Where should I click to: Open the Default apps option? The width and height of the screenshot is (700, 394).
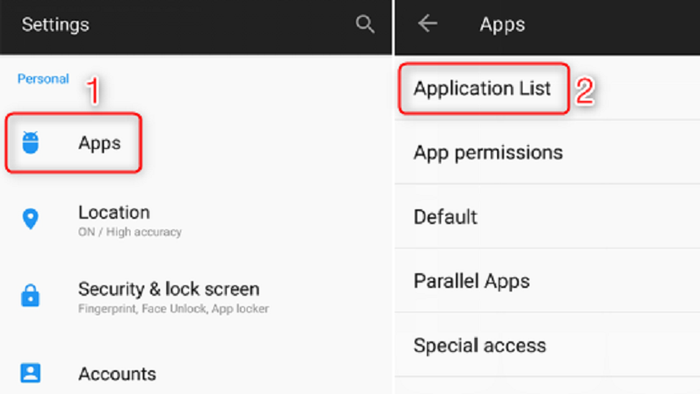[x=547, y=216]
